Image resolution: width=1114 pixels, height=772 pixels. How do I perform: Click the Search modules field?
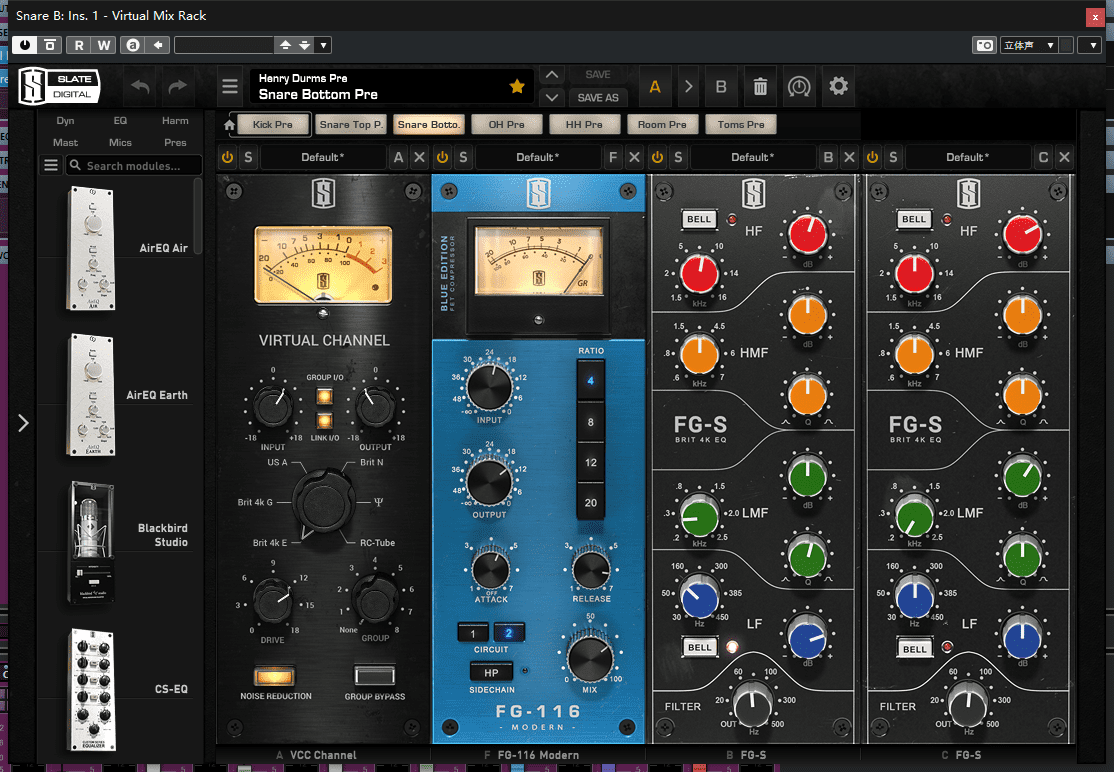point(134,165)
